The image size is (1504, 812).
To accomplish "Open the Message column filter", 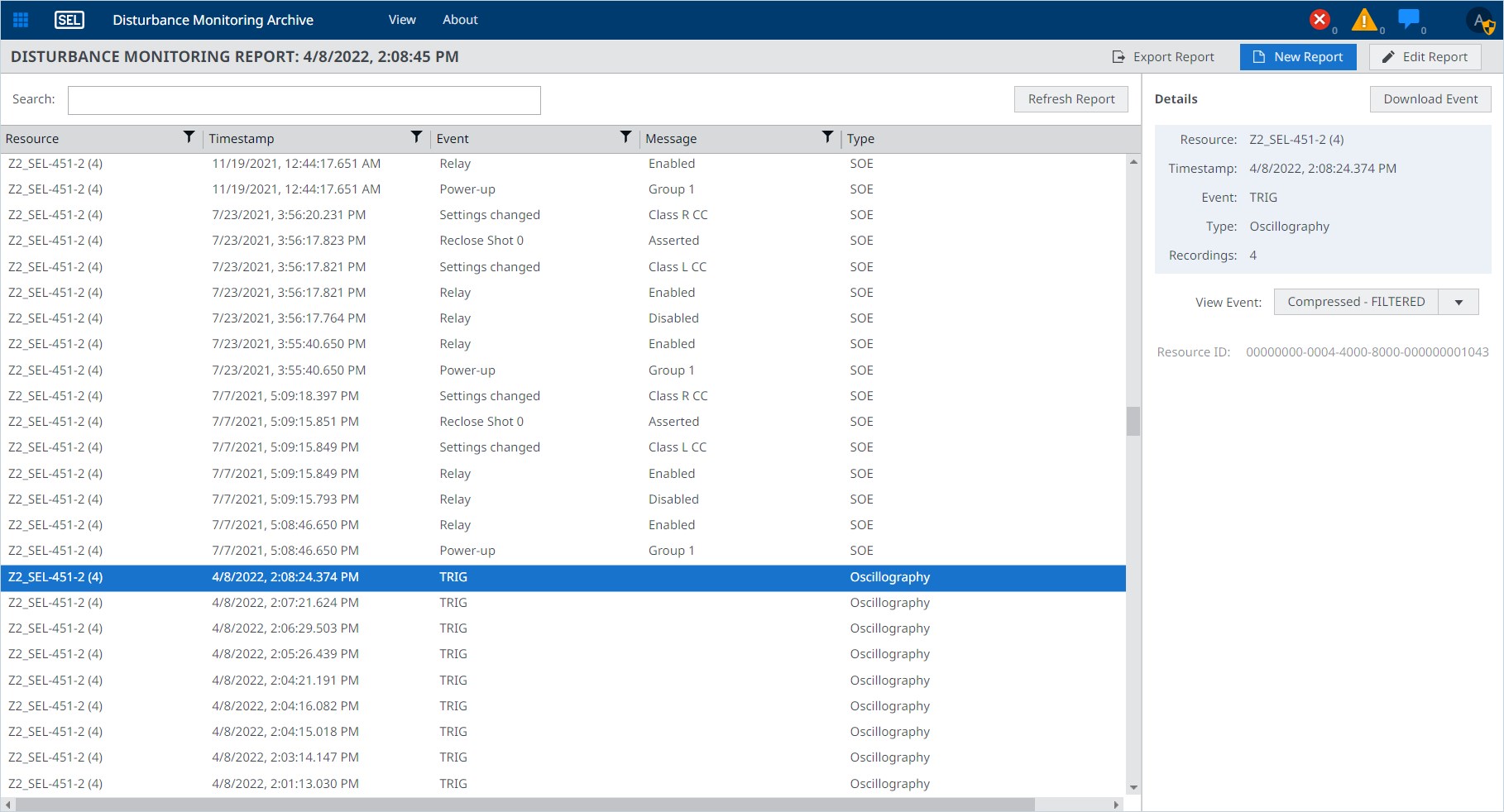I will tap(826, 137).
